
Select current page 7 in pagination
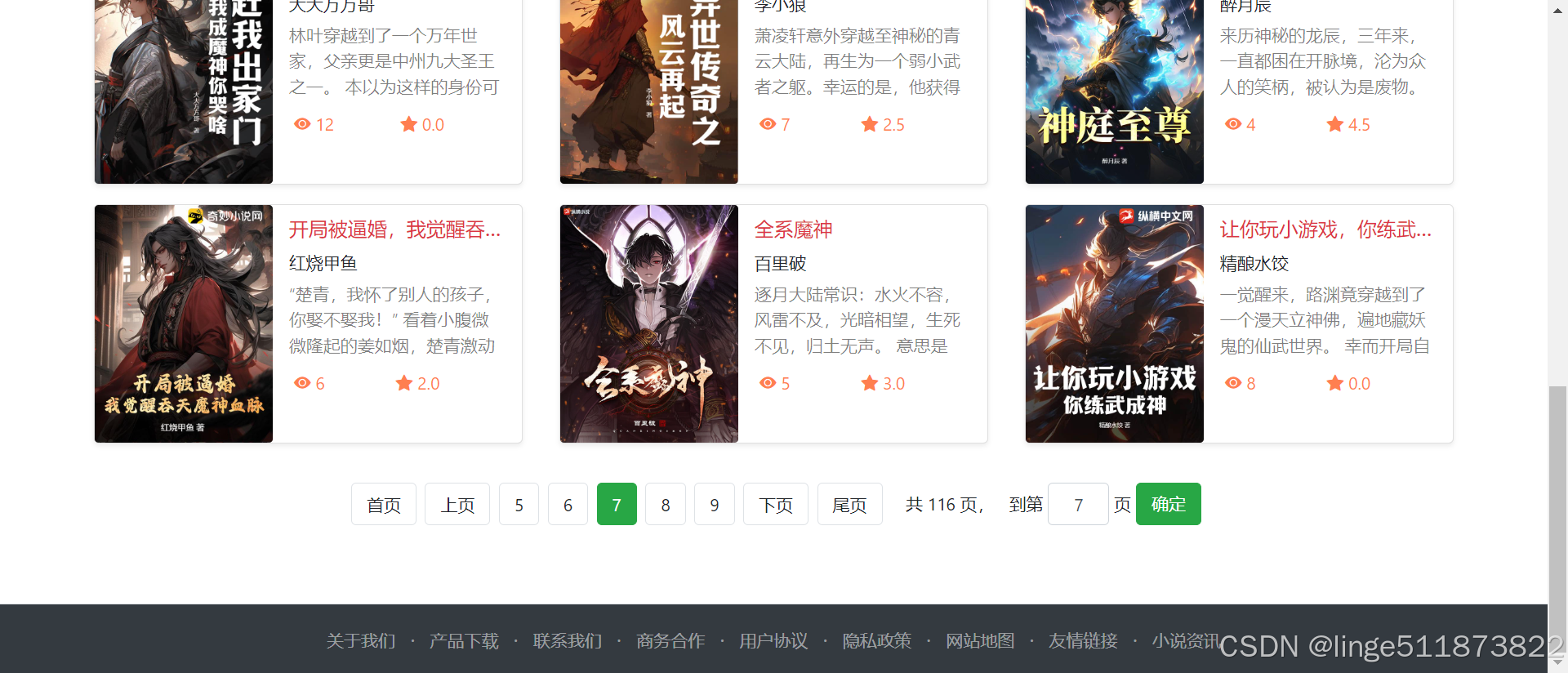[x=617, y=504]
